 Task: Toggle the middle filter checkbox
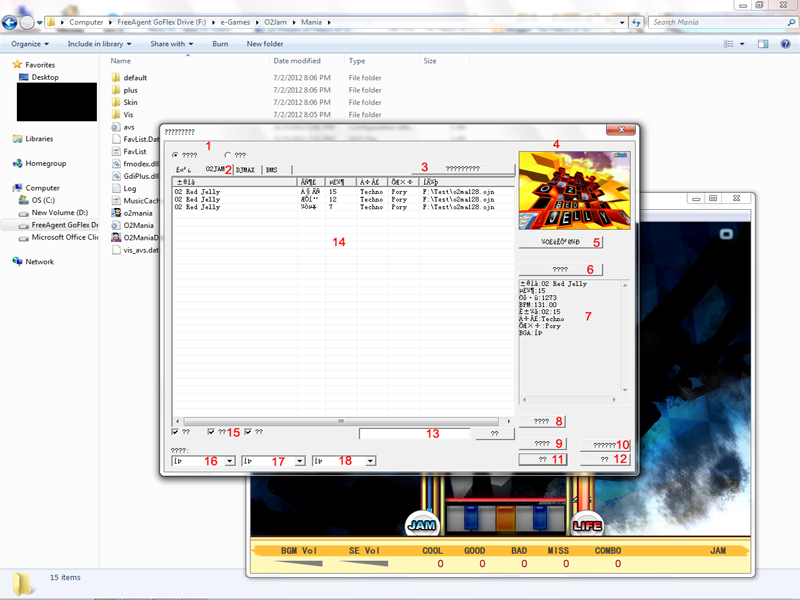[x=209, y=431]
